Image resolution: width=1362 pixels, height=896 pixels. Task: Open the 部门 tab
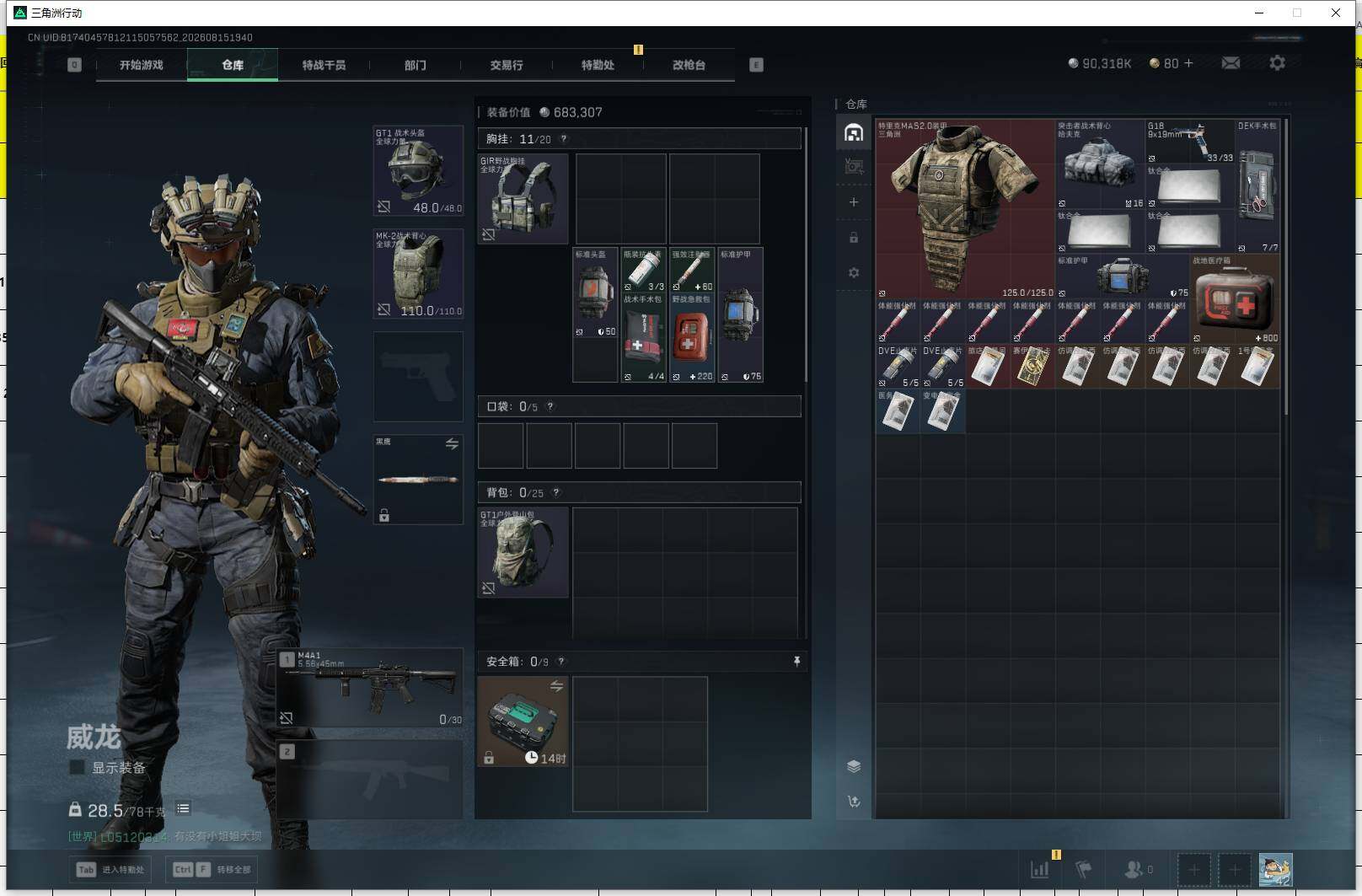click(415, 65)
